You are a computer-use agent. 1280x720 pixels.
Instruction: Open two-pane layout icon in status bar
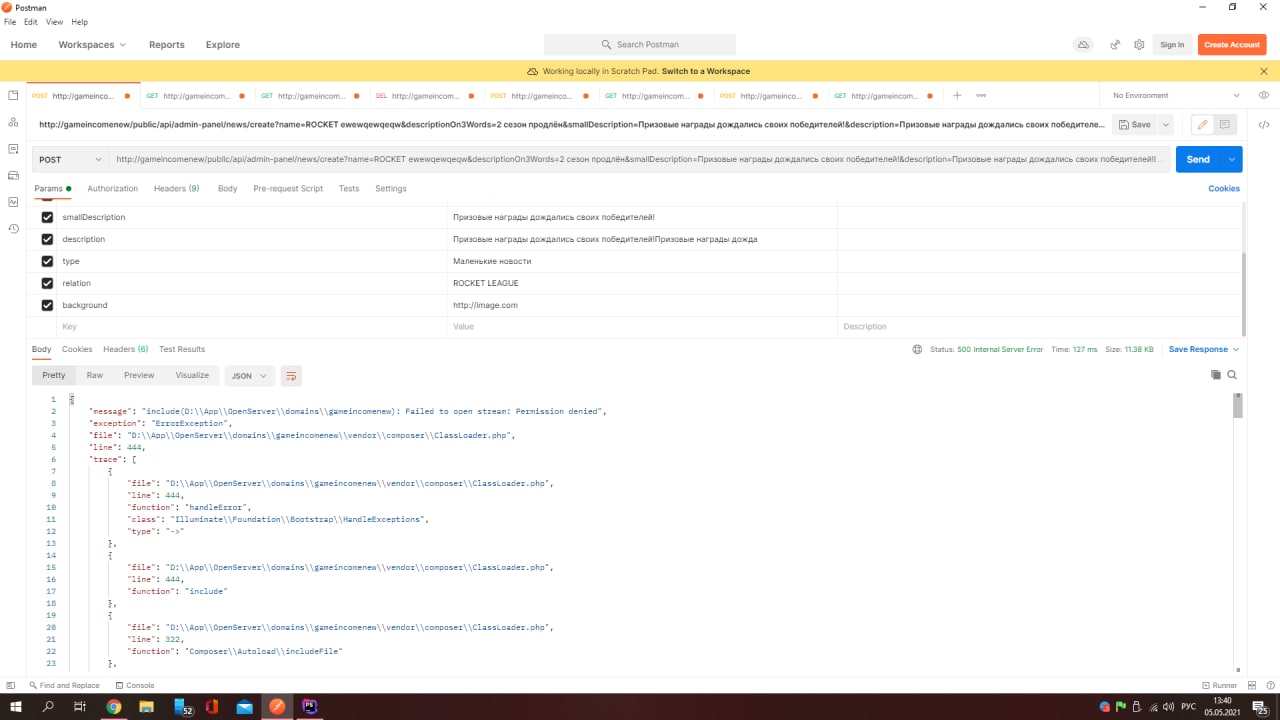(1253, 685)
